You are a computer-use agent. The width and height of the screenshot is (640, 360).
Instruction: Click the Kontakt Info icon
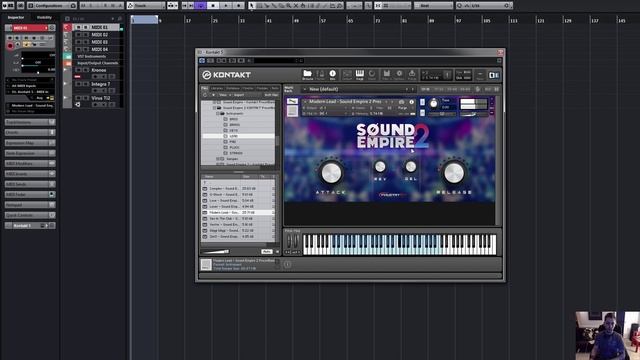click(x=332, y=74)
